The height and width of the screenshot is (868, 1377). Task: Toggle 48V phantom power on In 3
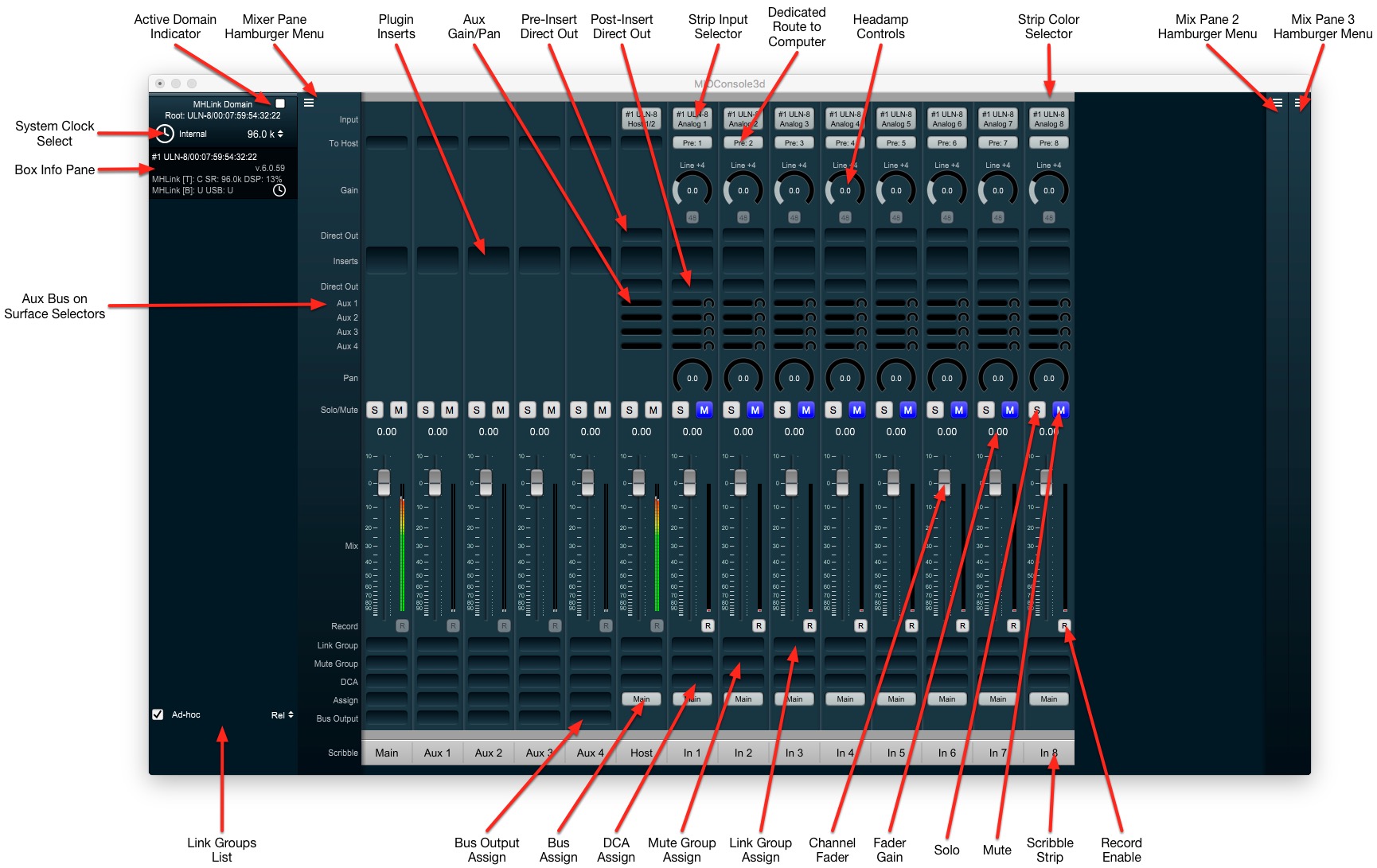(x=794, y=217)
